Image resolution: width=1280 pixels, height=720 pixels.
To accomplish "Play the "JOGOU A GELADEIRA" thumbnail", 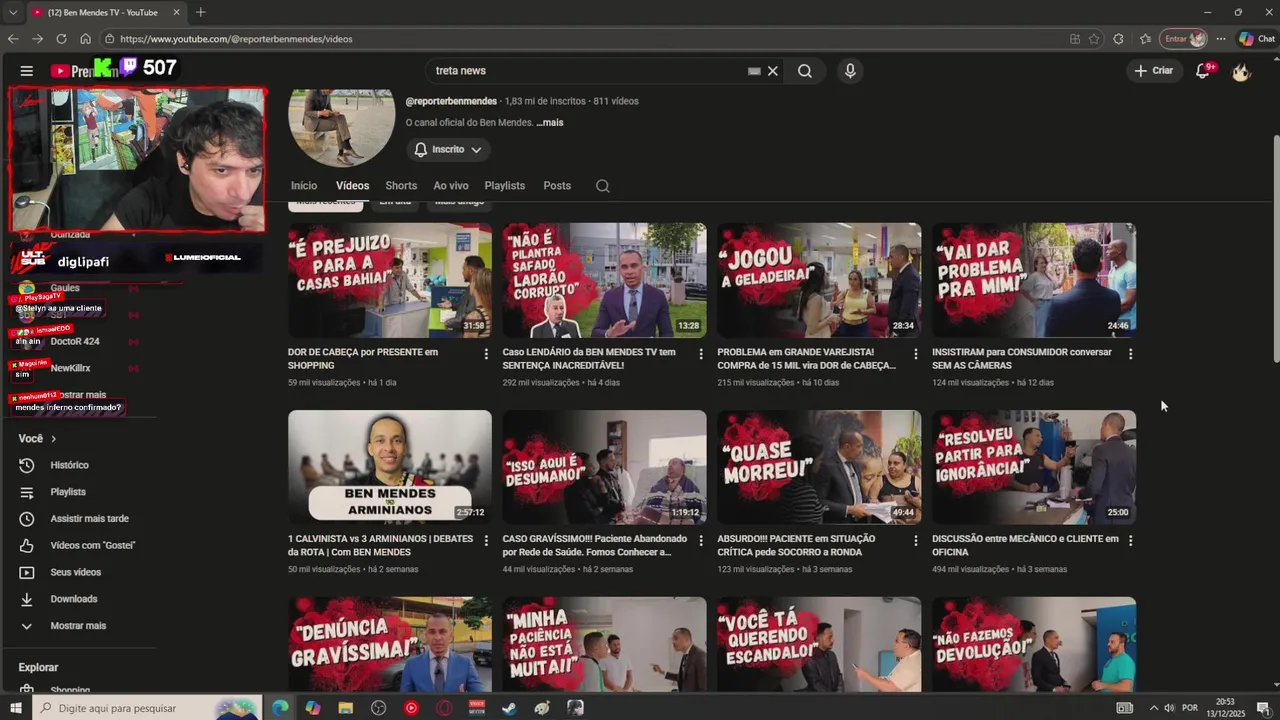I will [x=819, y=280].
